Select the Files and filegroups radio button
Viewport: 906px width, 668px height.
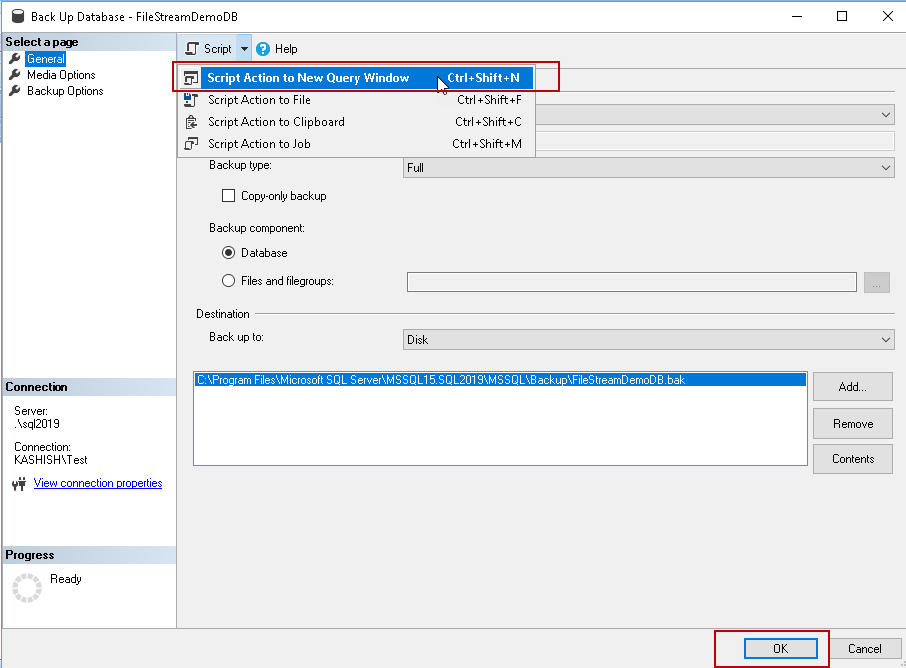coord(228,281)
